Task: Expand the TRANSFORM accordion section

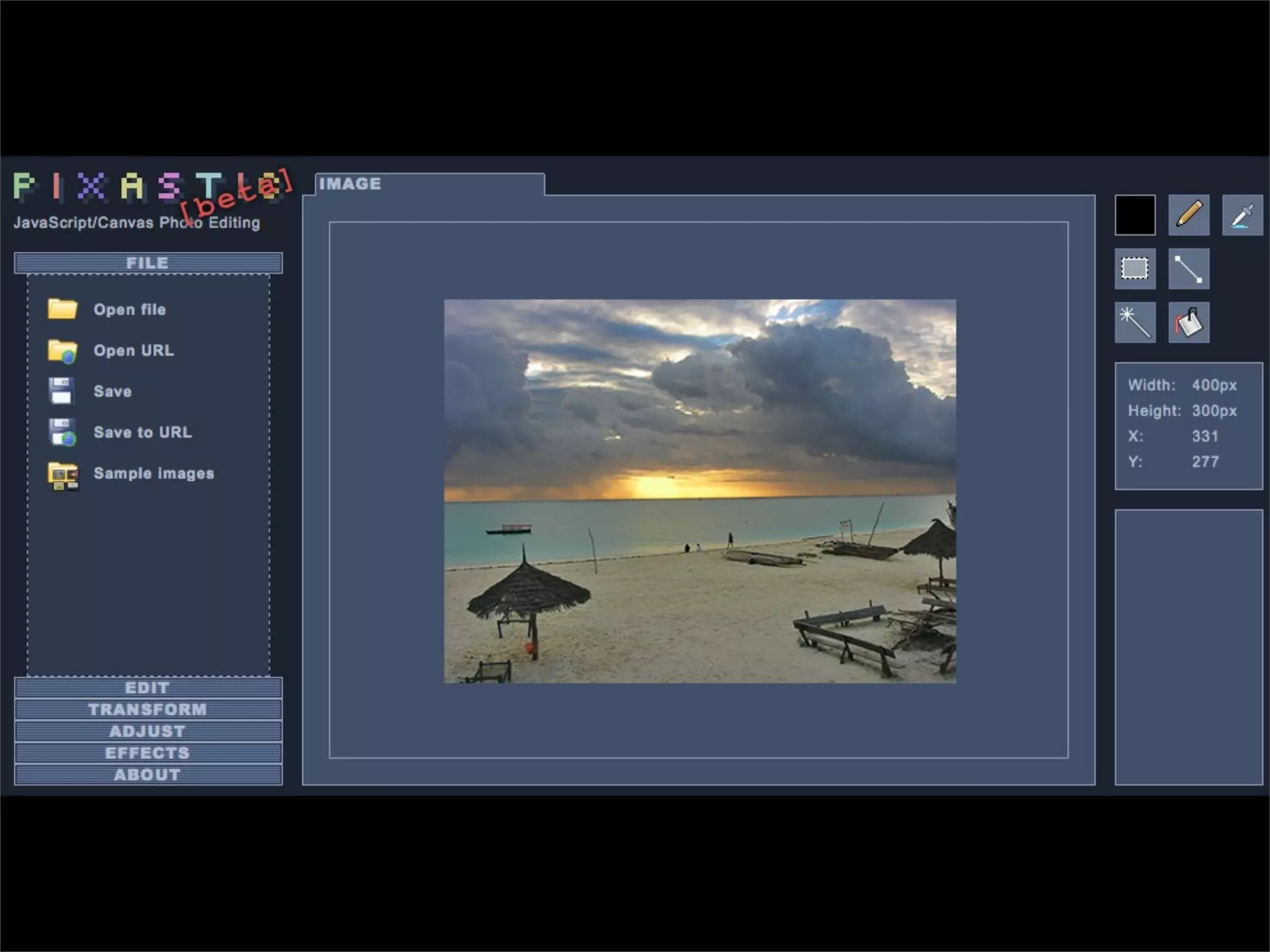Action: [148, 710]
